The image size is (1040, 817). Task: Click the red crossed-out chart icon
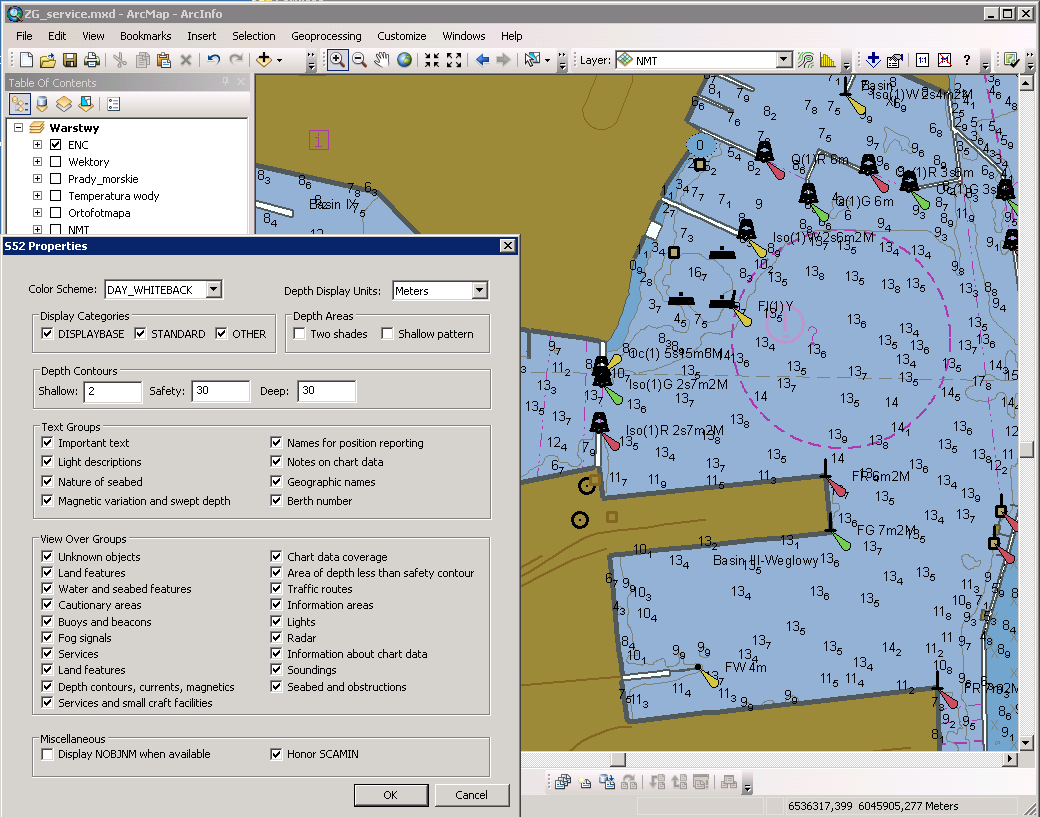point(944,60)
